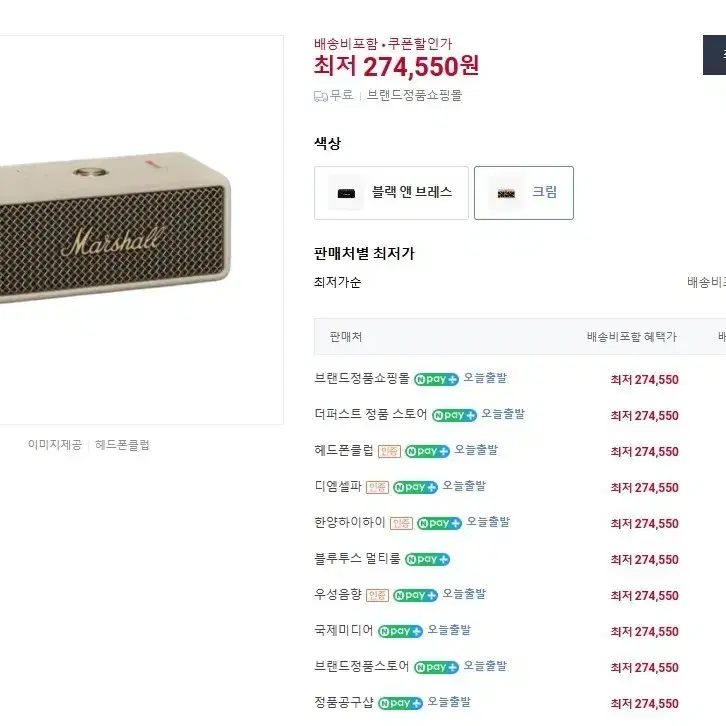726x726 pixels.
Task: Click the free-shipping truck icon under the price
Action: (321, 96)
